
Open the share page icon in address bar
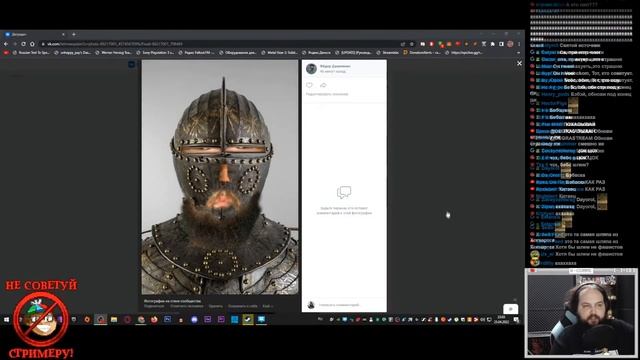click(x=403, y=44)
